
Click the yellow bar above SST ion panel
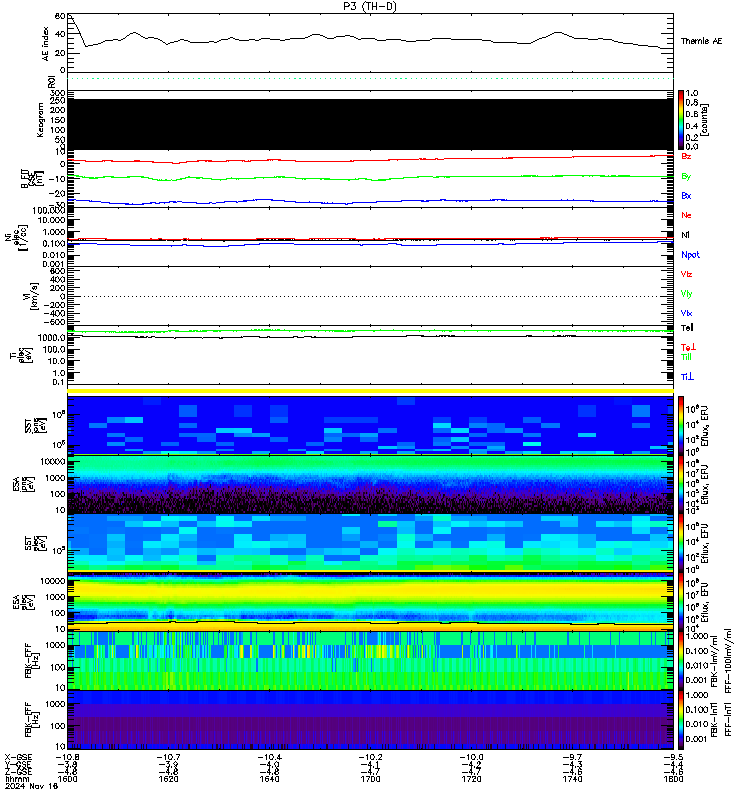click(x=370, y=391)
